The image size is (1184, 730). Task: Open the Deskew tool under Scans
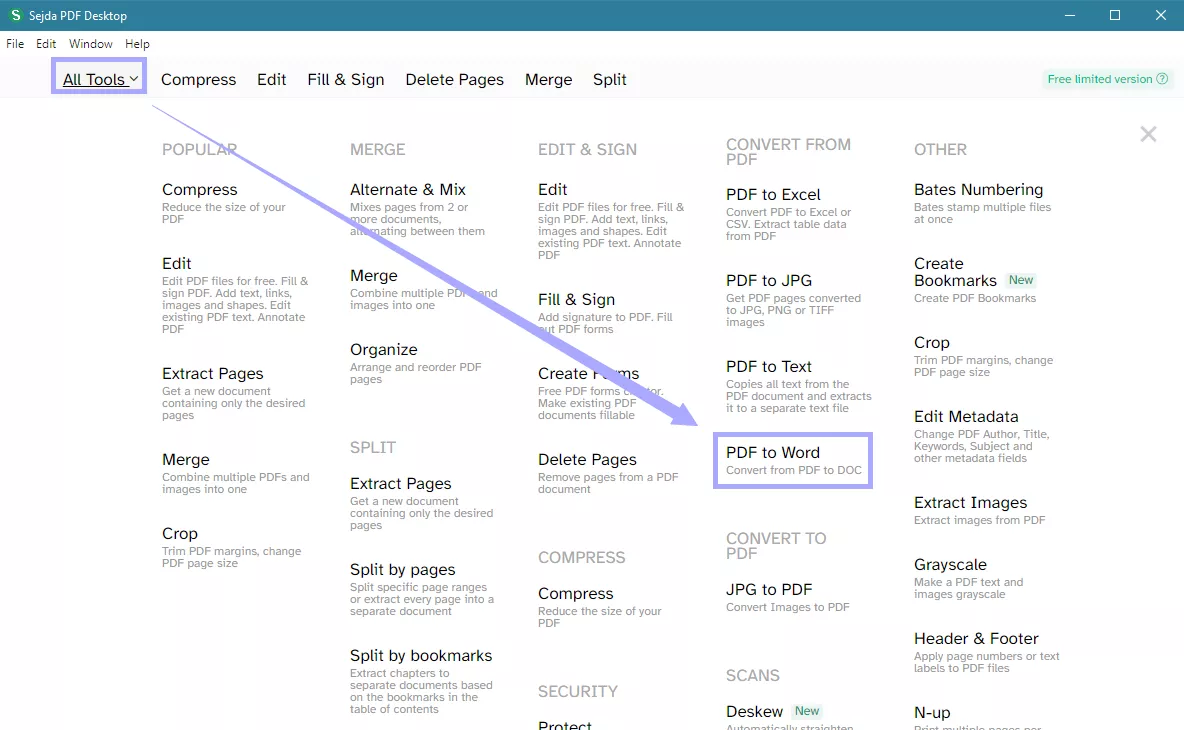(x=754, y=712)
